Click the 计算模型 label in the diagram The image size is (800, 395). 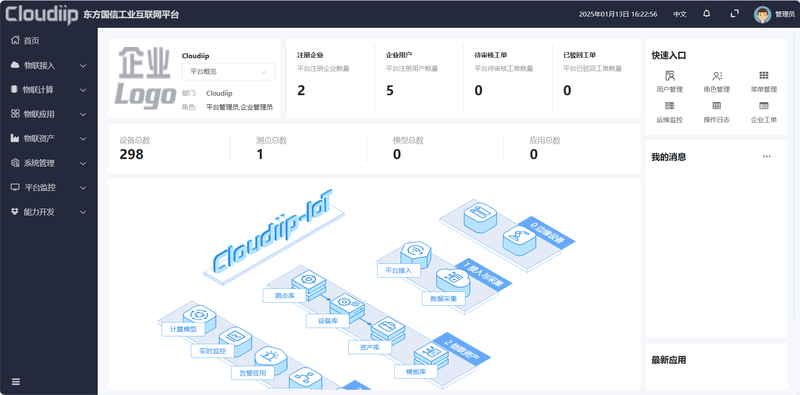tap(183, 330)
